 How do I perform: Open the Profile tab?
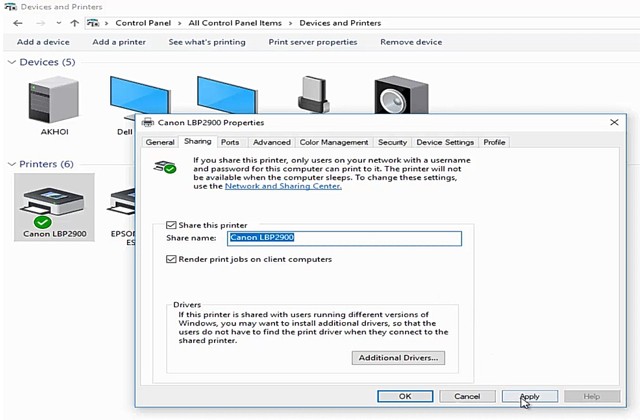tap(494, 142)
